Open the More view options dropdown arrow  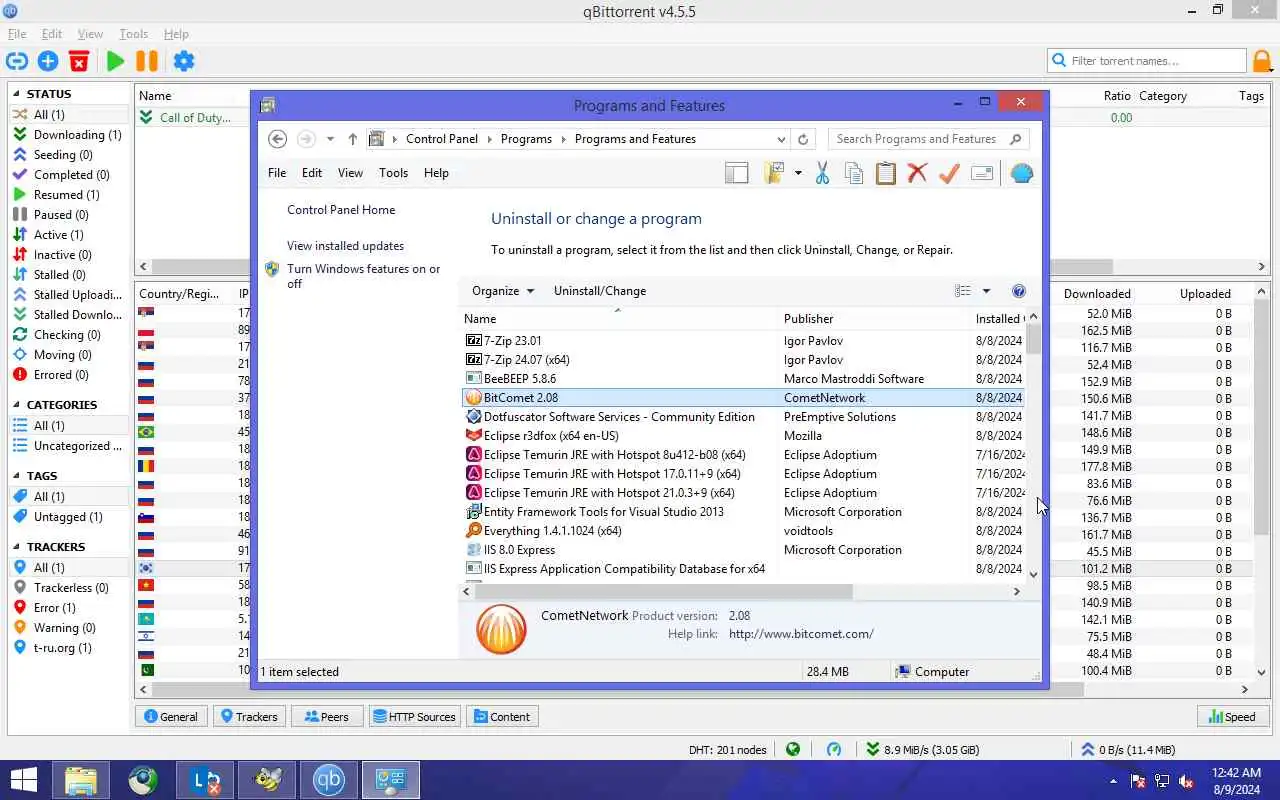pyautogui.click(x=986, y=291)
